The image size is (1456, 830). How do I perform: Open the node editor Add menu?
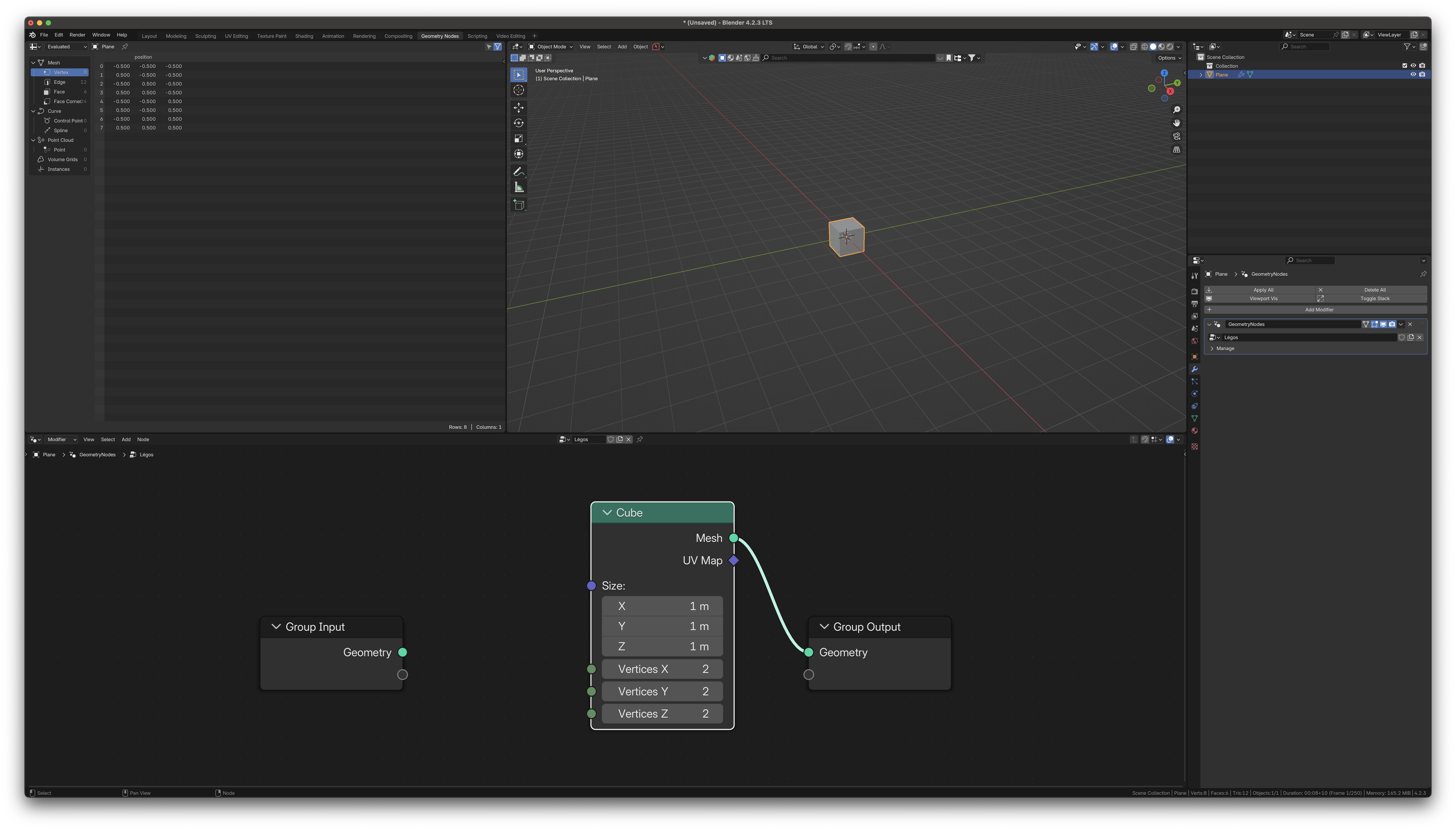126,439
